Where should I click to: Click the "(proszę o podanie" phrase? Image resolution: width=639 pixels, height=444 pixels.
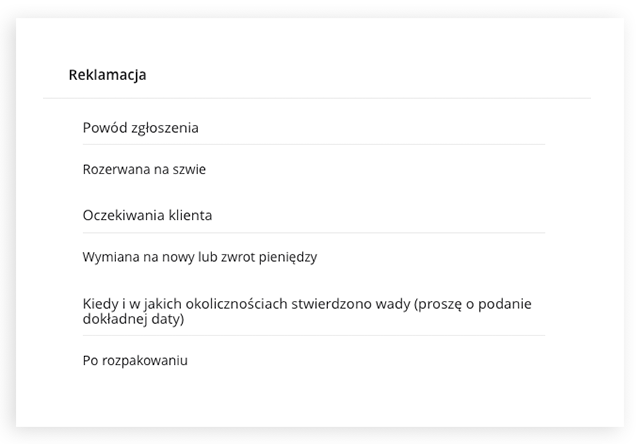point(473,304)
